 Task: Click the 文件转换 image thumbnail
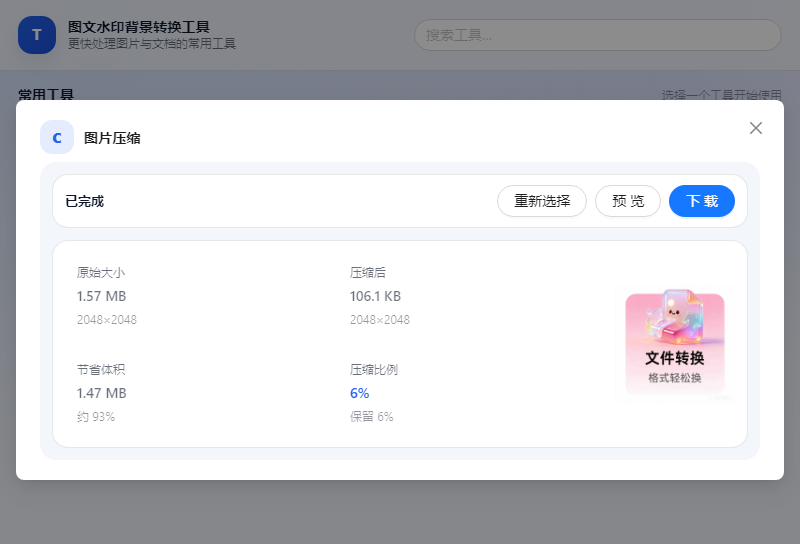click(x=674, y=344)
